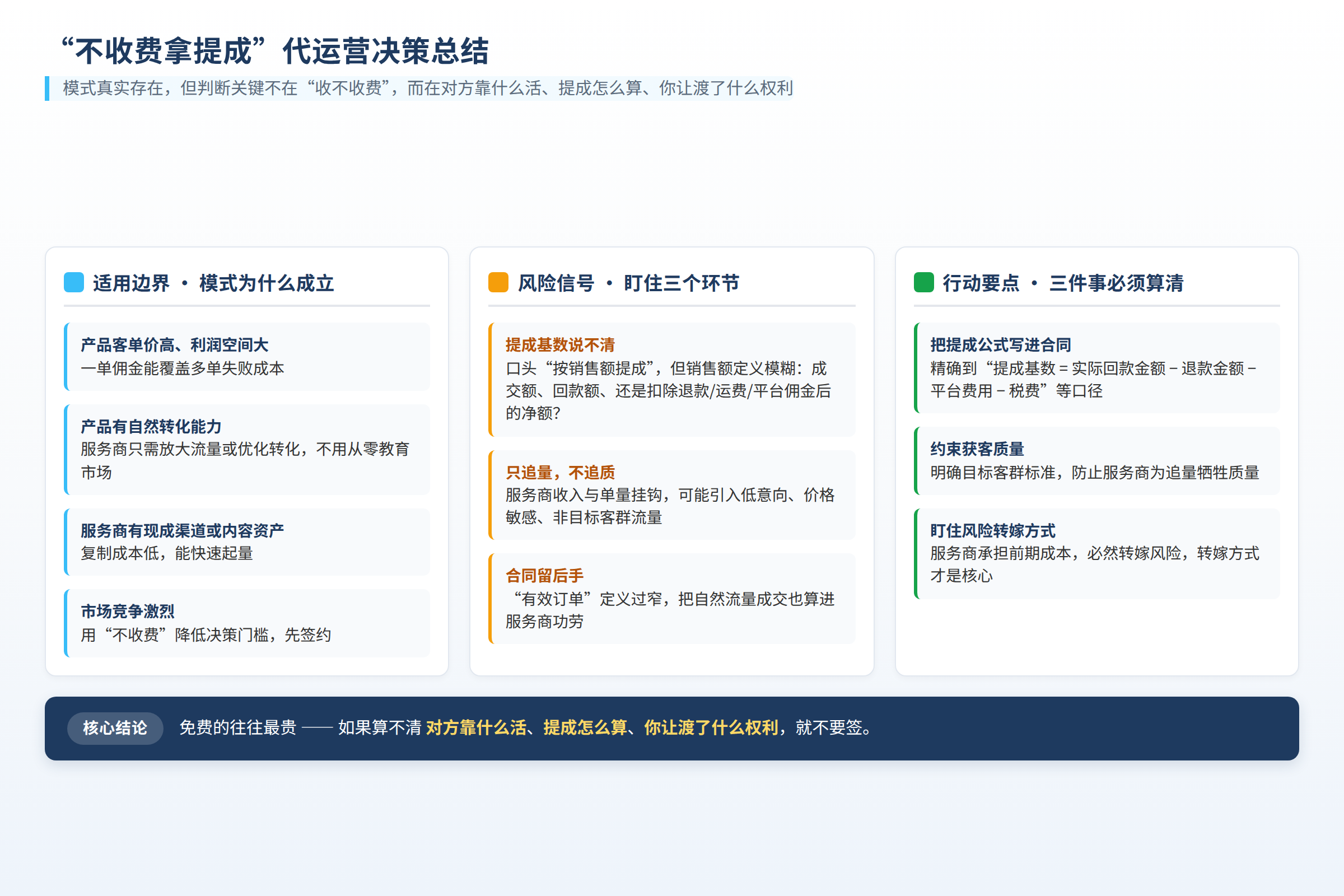
Task: Click the card title 市场竞争激烈
Action: (x=128, y=612)
